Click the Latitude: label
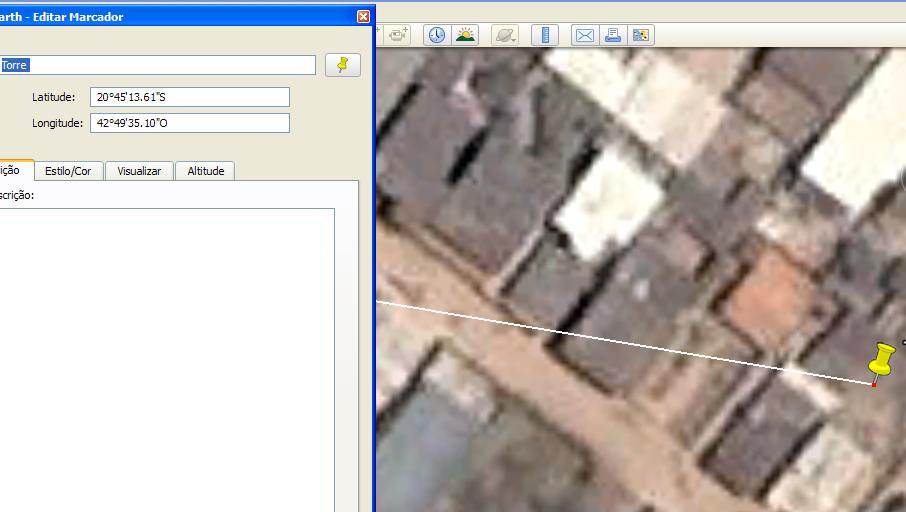This screenshot has width=906, height=512. (53, 97)
